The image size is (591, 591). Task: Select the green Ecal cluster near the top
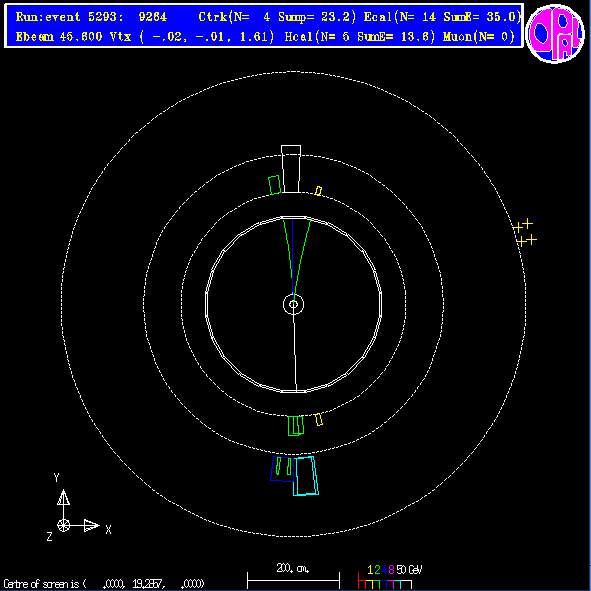(x=274, y=185)
